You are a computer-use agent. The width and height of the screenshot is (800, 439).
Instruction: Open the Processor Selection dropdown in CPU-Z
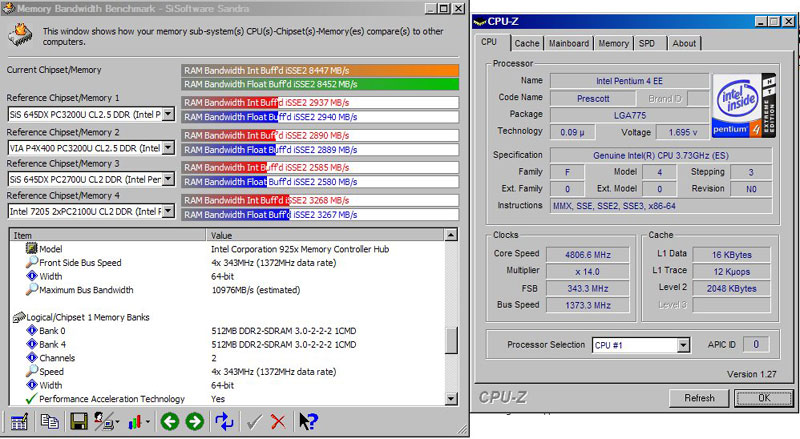tap(683, 346)
